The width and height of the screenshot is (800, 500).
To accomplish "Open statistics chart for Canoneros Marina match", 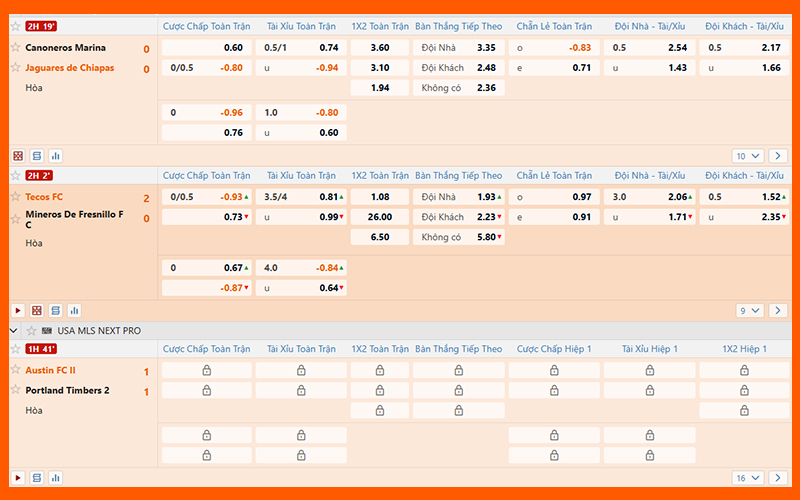I will coord(55,156).
